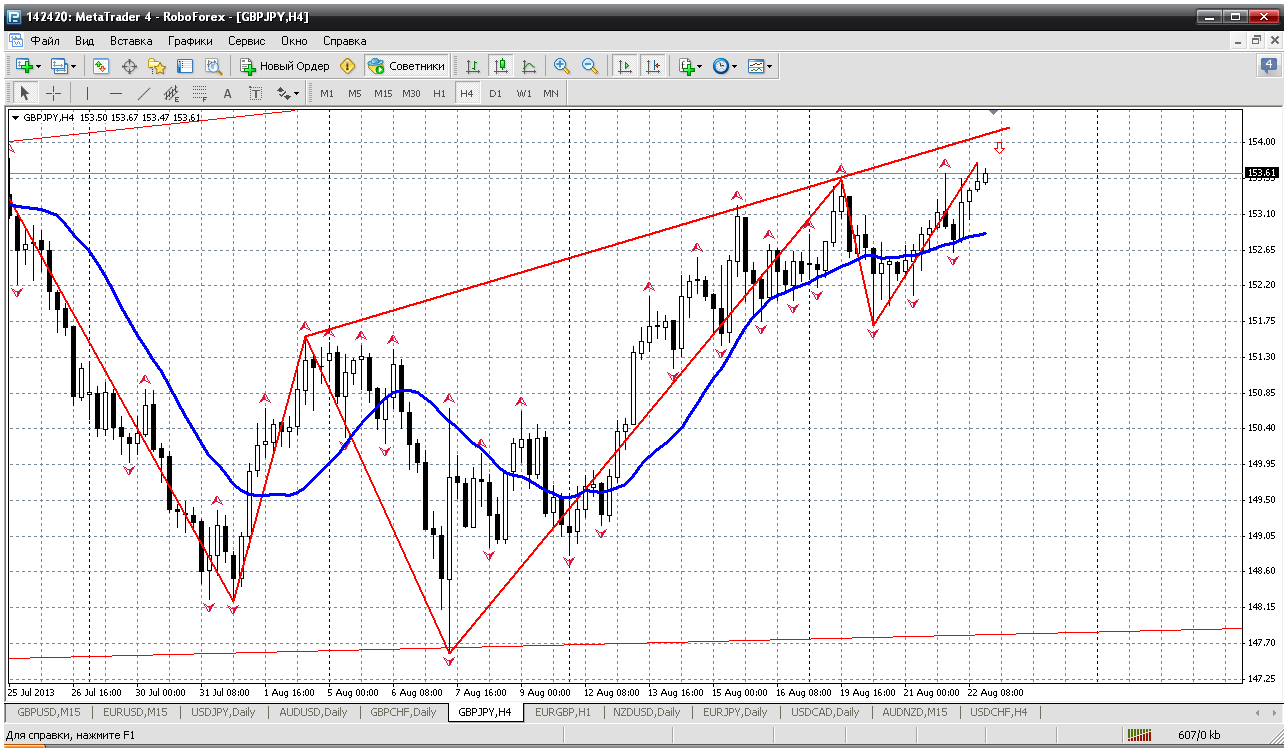Switch to the EURGBP,H1 chart tab
The width and height of the screenshot is (1288, 748).
coord(563,712)
